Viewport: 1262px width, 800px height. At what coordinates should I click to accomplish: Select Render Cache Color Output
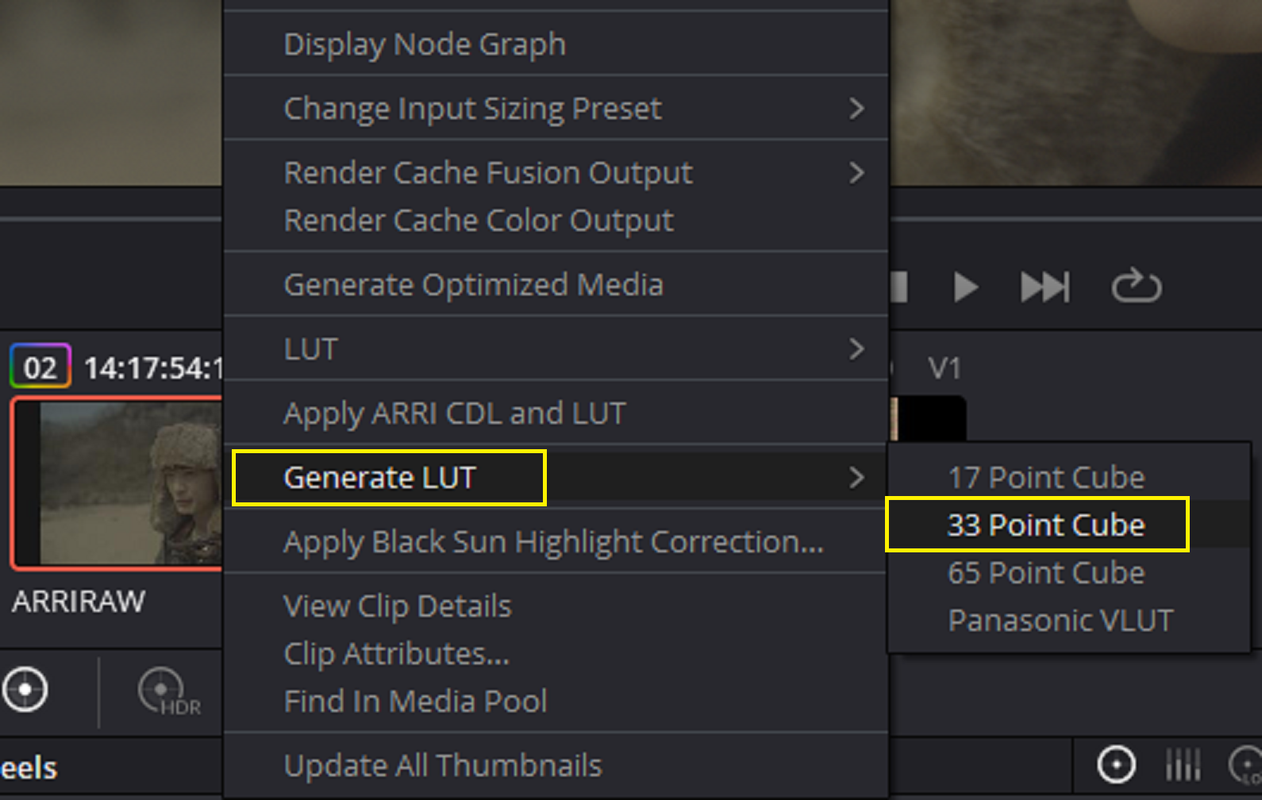click(x=556, y=220)
